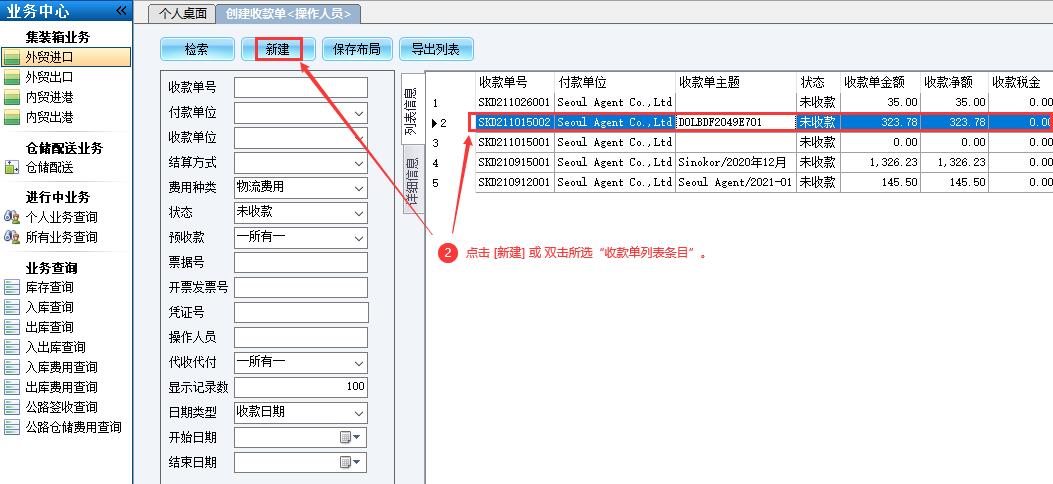Viewport: 1053px width, 484px height.
Task: Open the 结算方式 dropdown list
Action: pyautogui.click(x=359, y=163)
